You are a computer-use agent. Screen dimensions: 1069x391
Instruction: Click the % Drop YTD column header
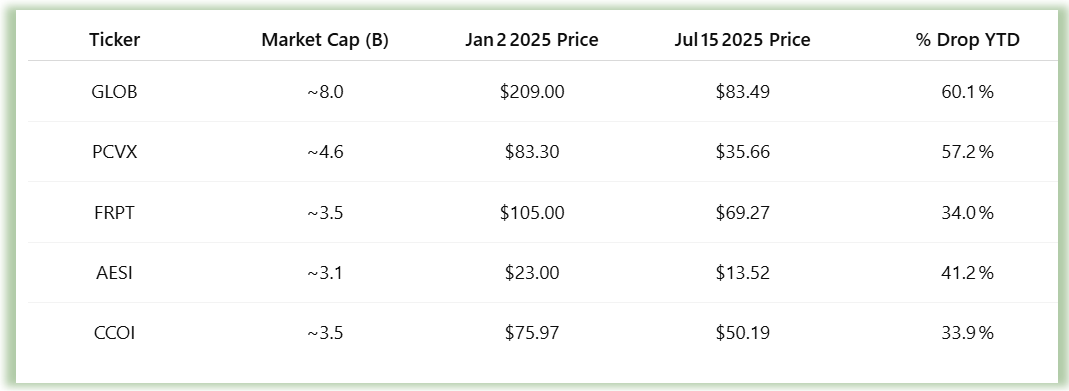tap(967, 40)
